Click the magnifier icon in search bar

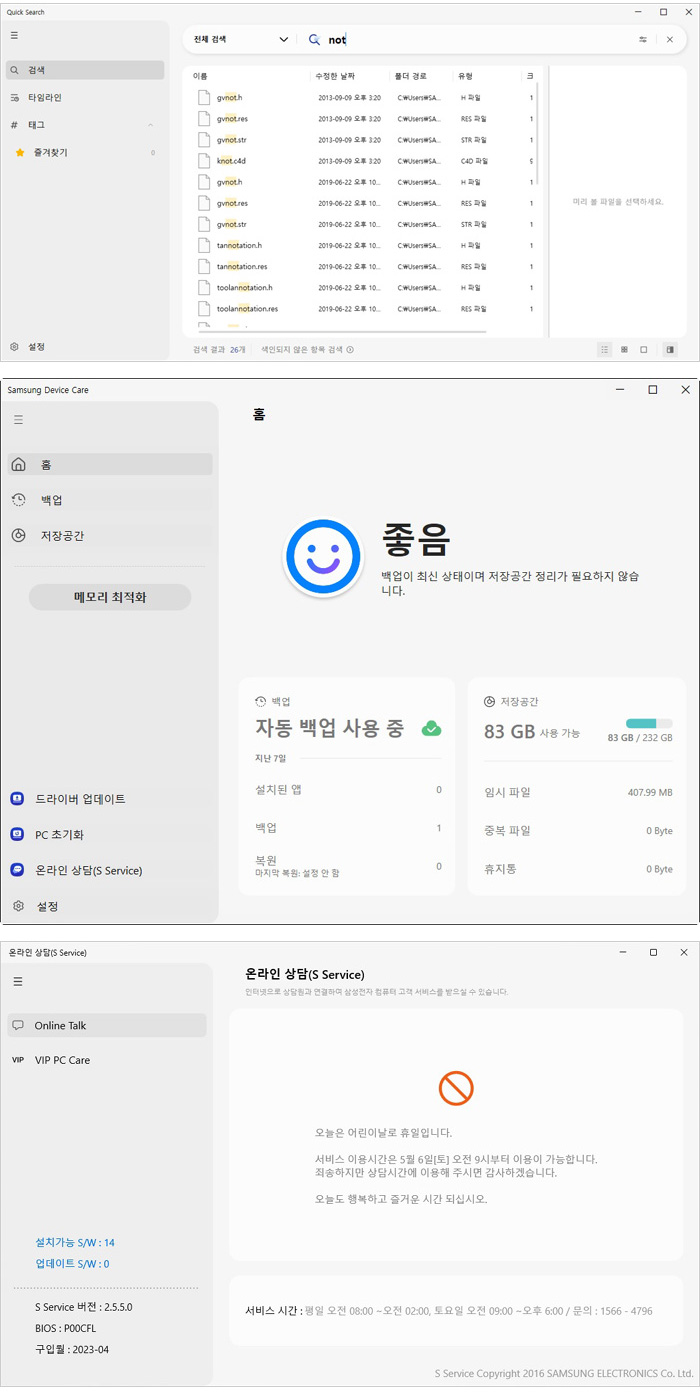click(x=314, y=39)
